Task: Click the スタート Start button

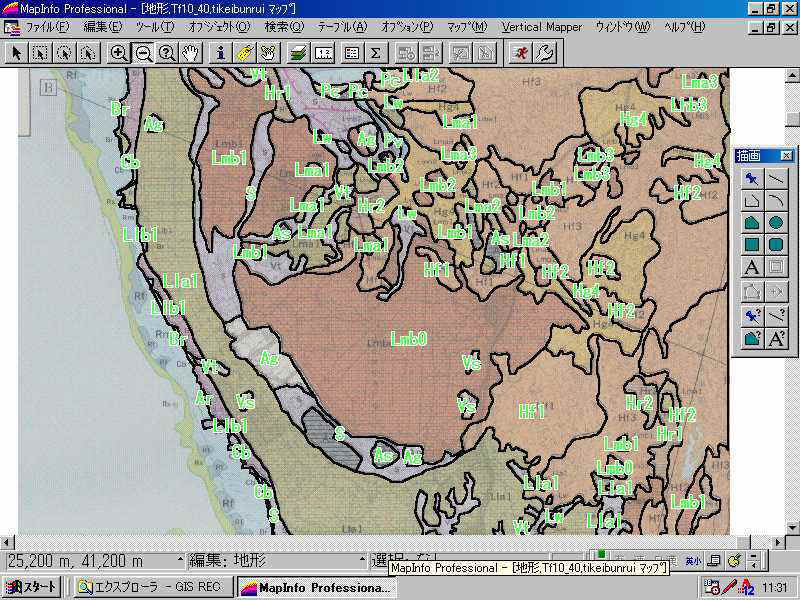Action: pos(33,587)
